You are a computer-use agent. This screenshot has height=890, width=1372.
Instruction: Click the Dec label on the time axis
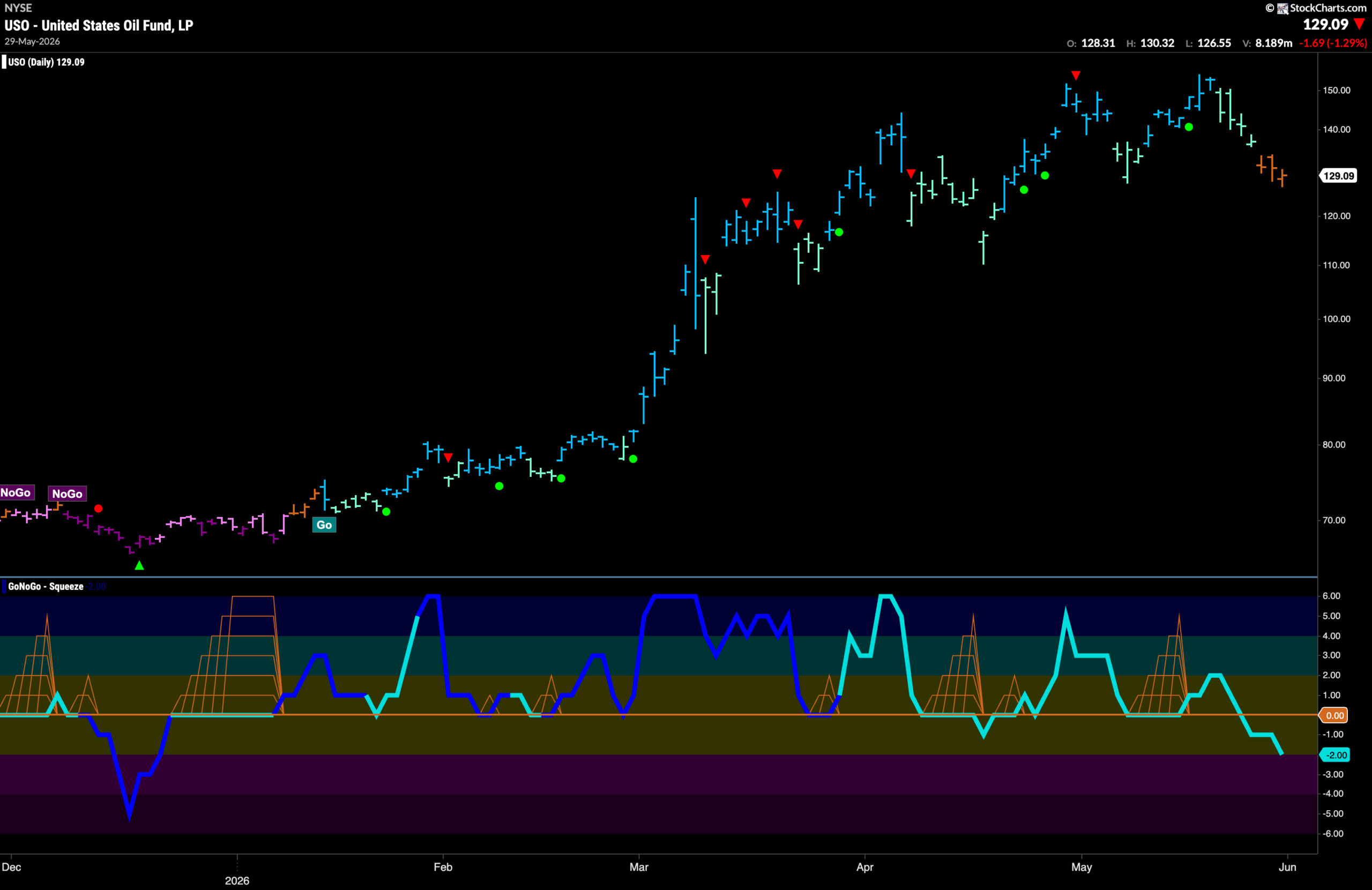pyautogui.click(x=12, y=867)
